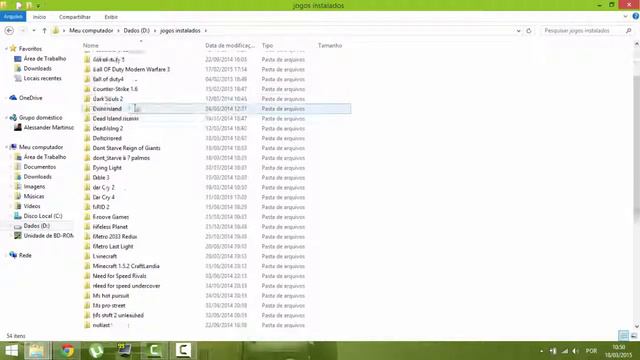Open the recent locations dropdown arrow
This screenshot has height=360, width=640.
point(34,31)
